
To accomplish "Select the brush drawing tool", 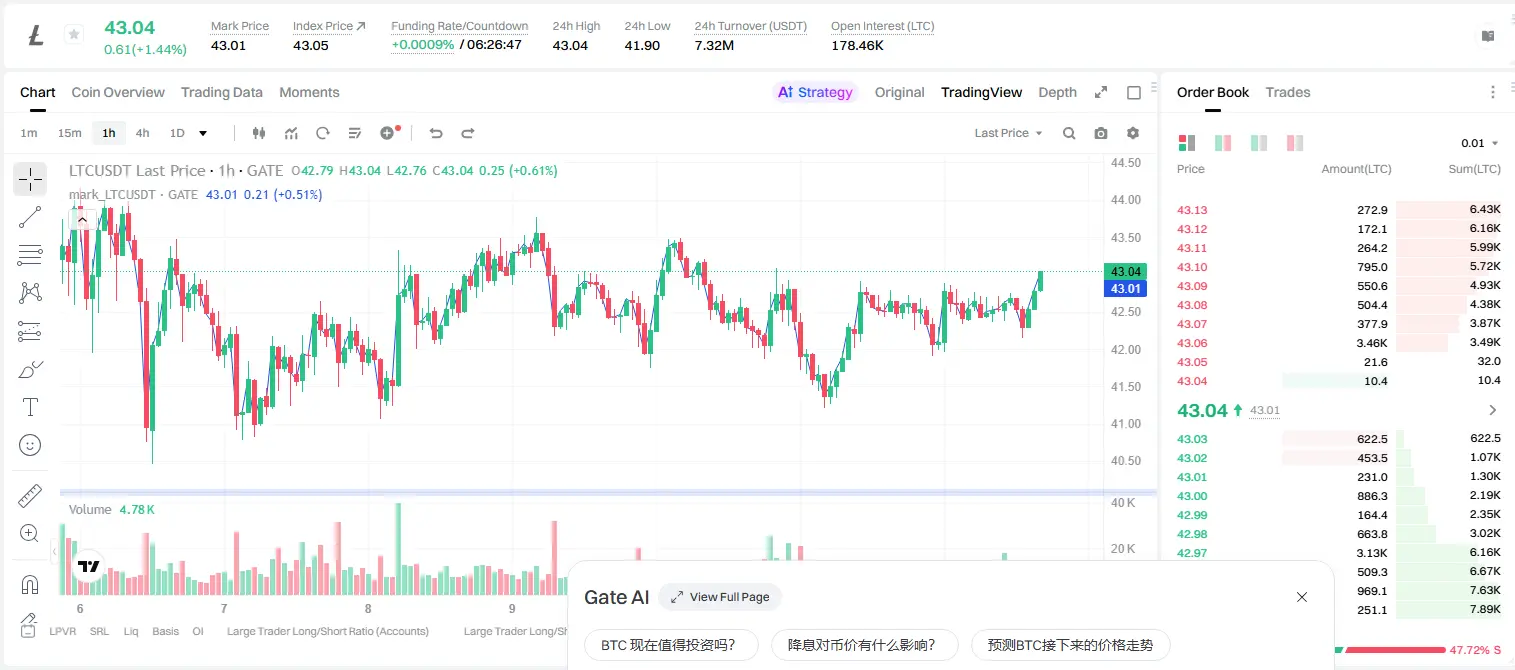I will click(x=30, y=369).
